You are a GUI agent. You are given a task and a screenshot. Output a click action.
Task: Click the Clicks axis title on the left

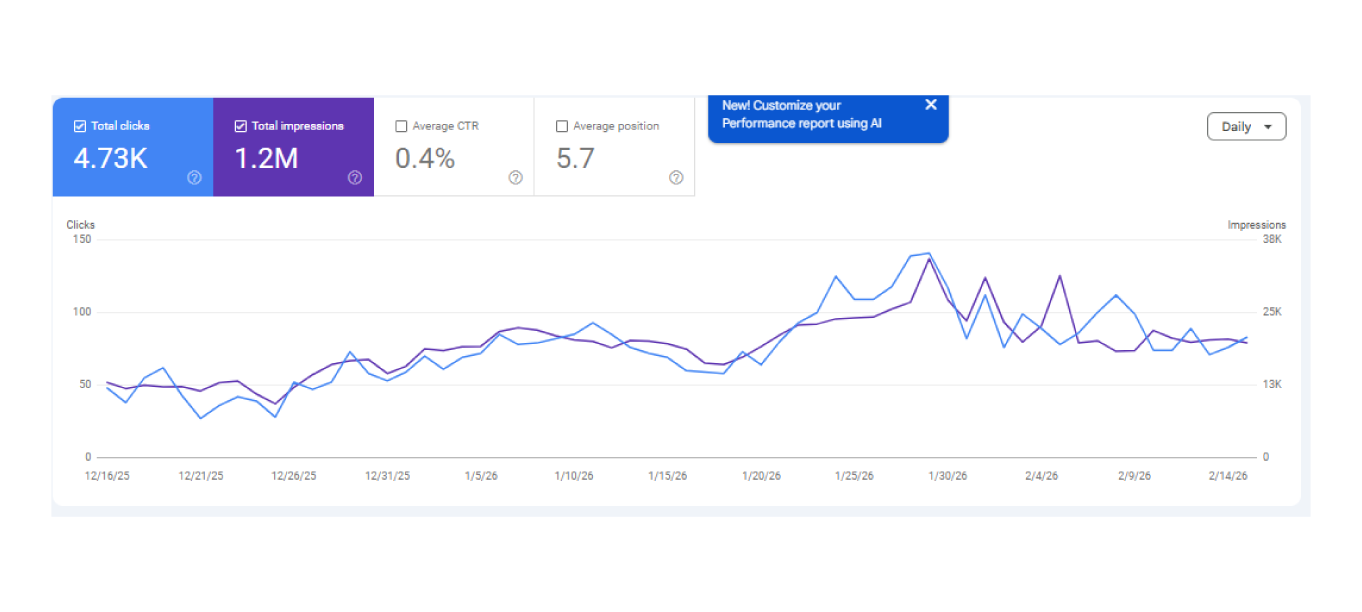(81, 225)
